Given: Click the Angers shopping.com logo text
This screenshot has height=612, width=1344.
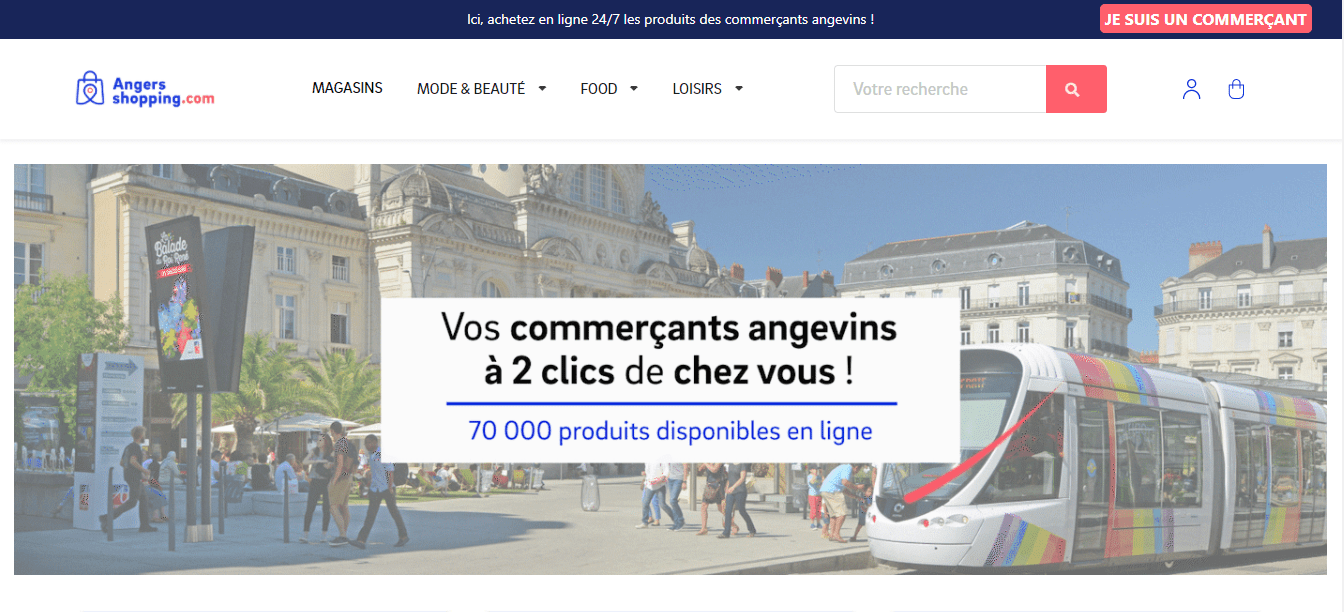Looking at the screenshot, I should [162, 91].
